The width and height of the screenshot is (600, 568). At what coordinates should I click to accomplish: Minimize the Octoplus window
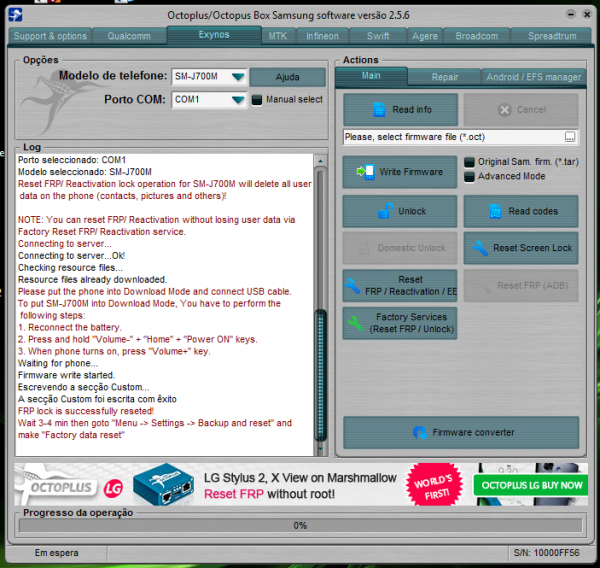[x=571, y=15]
